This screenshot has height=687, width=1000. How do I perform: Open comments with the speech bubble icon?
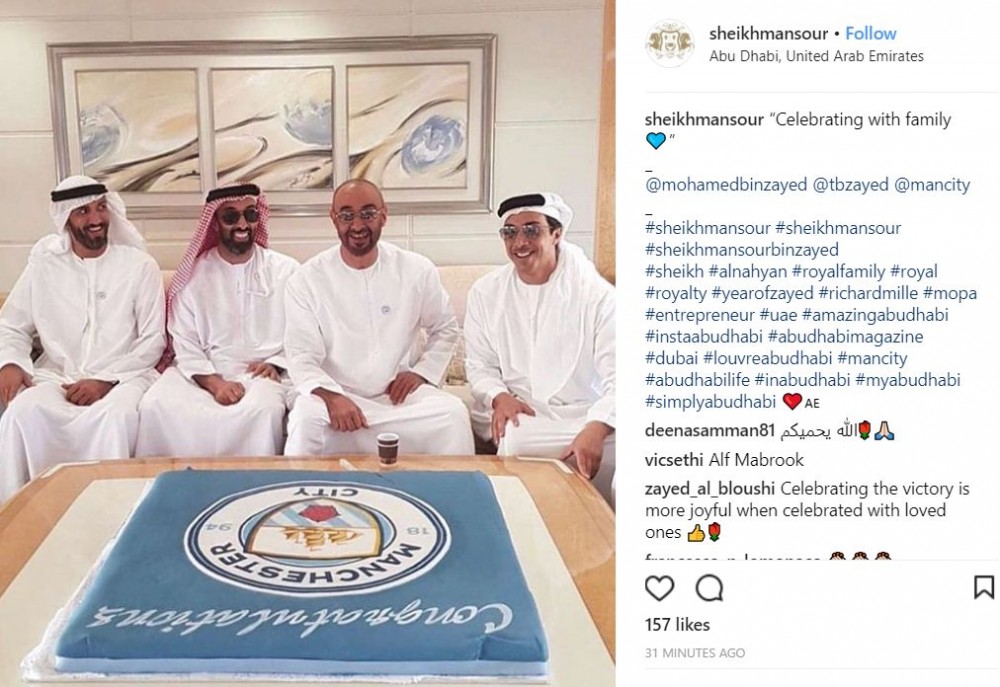coord(709,588)
